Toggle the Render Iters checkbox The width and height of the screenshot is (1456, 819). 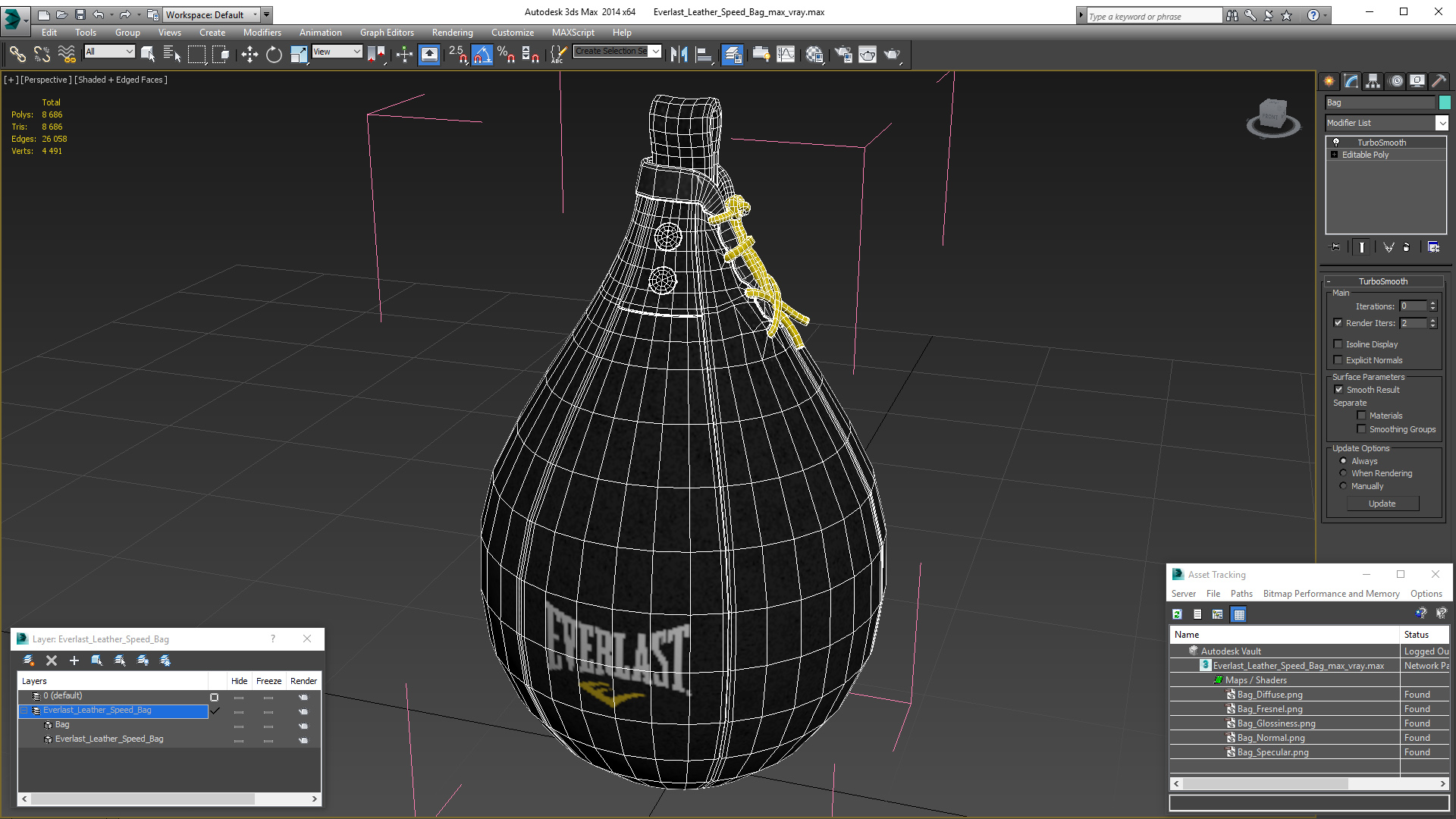[1338, 322]
